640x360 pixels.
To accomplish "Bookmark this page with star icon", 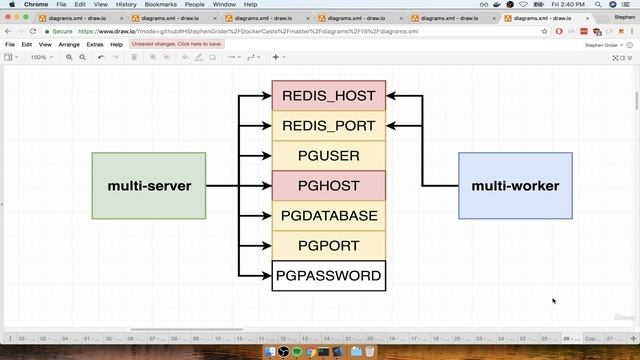I will pos(544,31).
